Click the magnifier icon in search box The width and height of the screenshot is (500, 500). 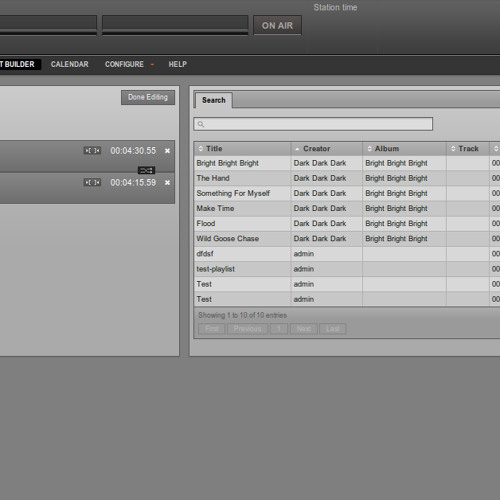click(201, 124)
